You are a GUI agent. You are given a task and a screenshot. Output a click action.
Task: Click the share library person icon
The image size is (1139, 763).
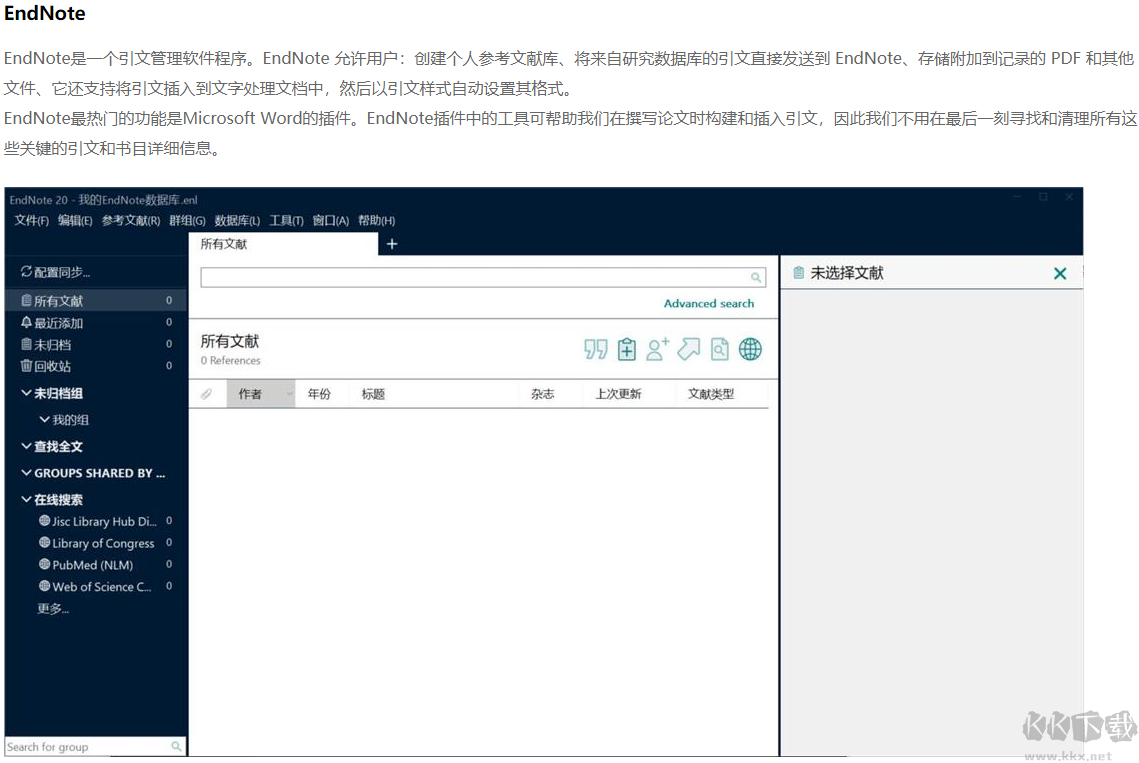pyautogui.click(x=657, y=349)
